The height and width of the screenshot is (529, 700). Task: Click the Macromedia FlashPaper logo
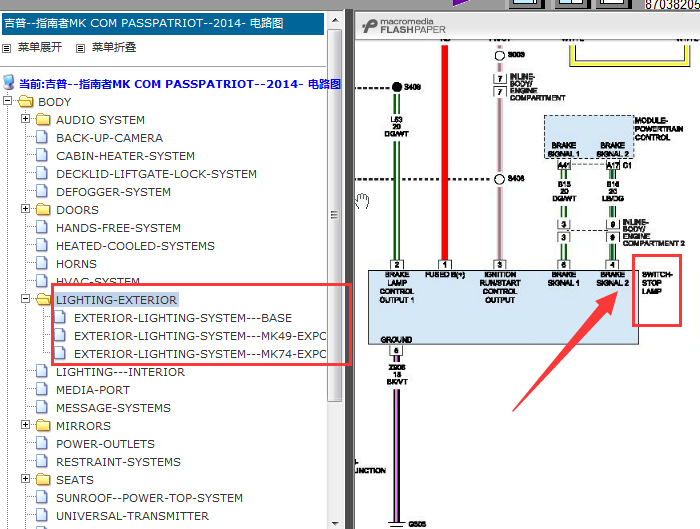(x=404, y=26)
